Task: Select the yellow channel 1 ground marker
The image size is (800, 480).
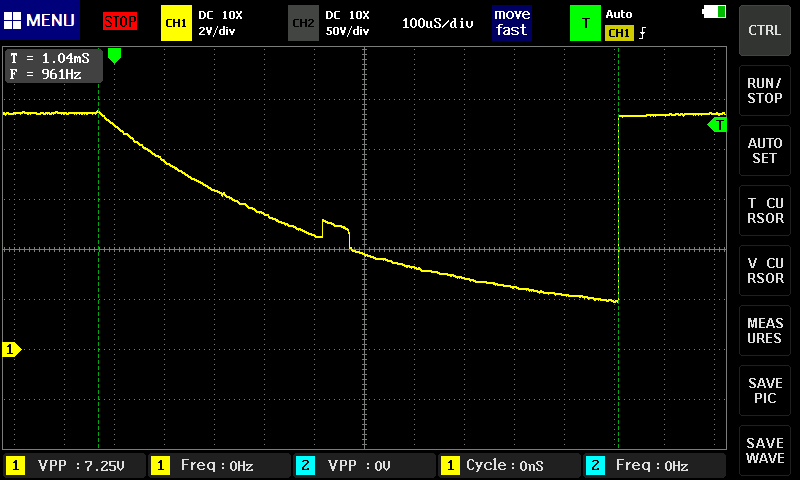Action: pos(11,349)
